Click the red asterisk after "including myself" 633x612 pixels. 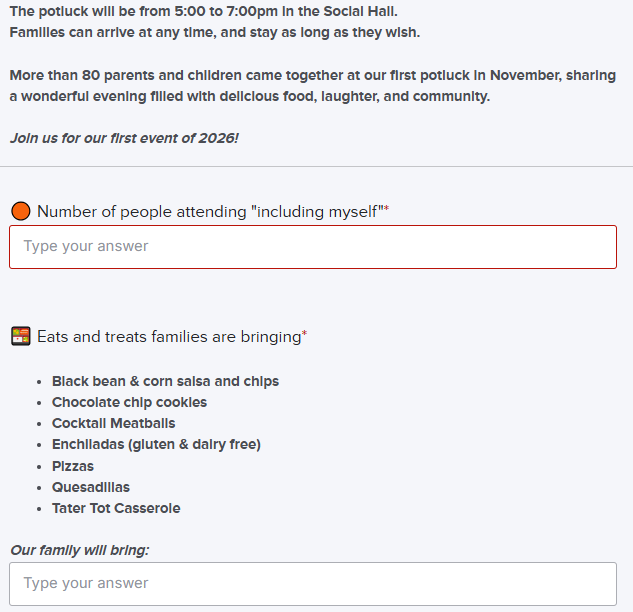click(x=386, y=209)
